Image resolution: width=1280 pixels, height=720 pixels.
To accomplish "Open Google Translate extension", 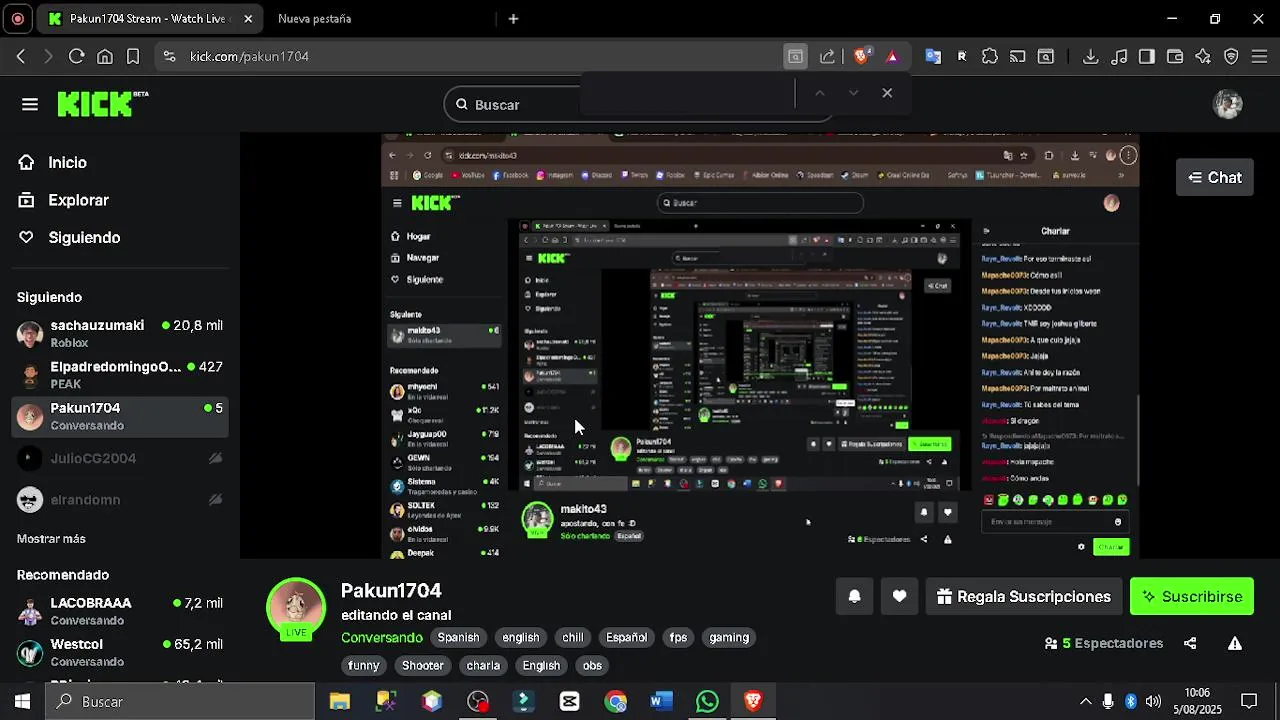I will click(933, 57).
